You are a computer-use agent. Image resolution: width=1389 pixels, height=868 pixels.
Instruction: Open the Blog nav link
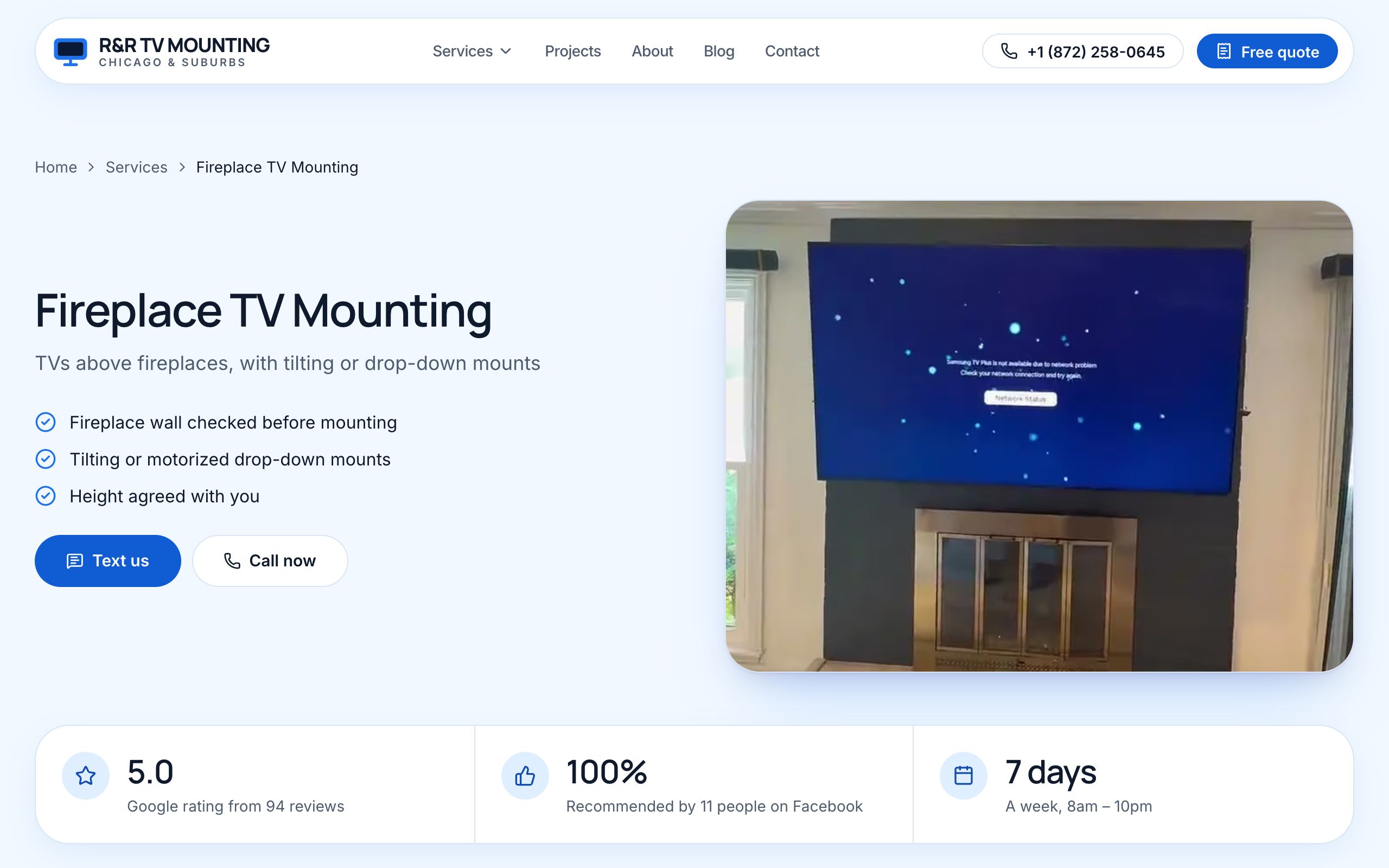(718, 51)
